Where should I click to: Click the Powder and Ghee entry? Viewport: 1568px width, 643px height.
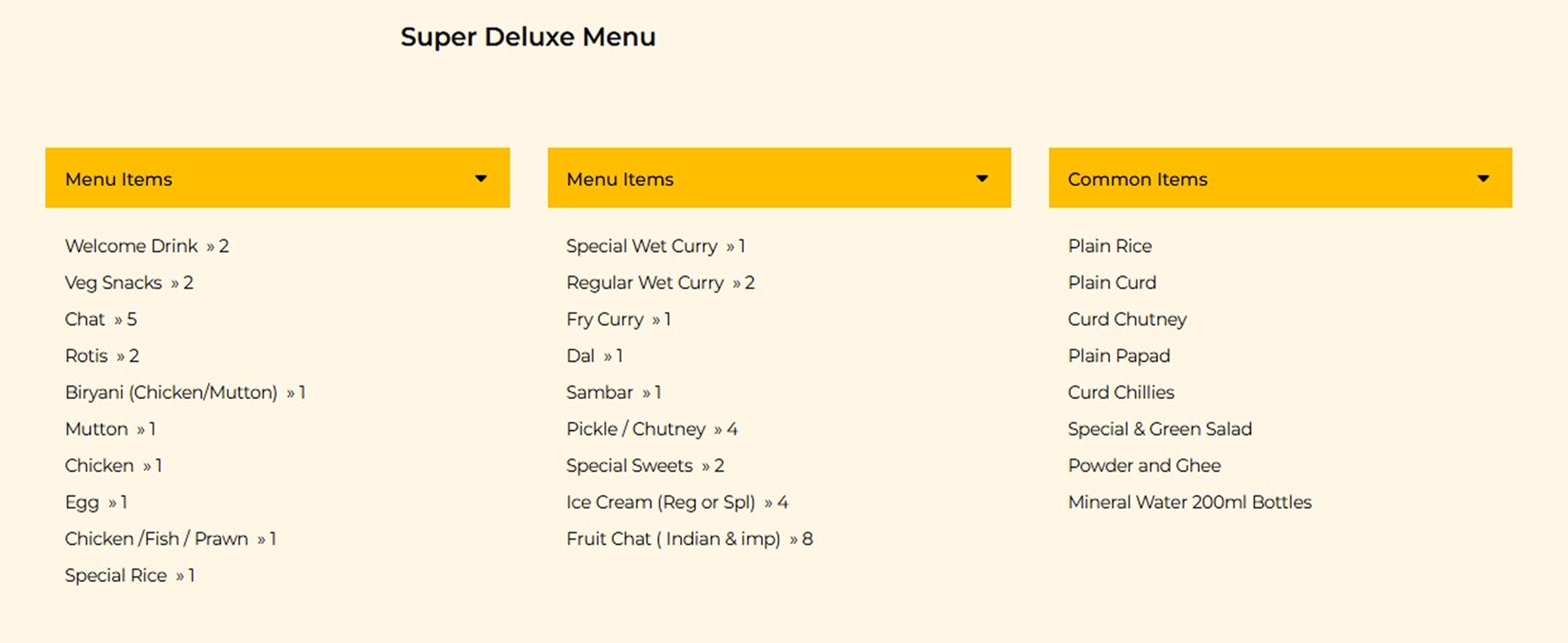(1144, 466)
